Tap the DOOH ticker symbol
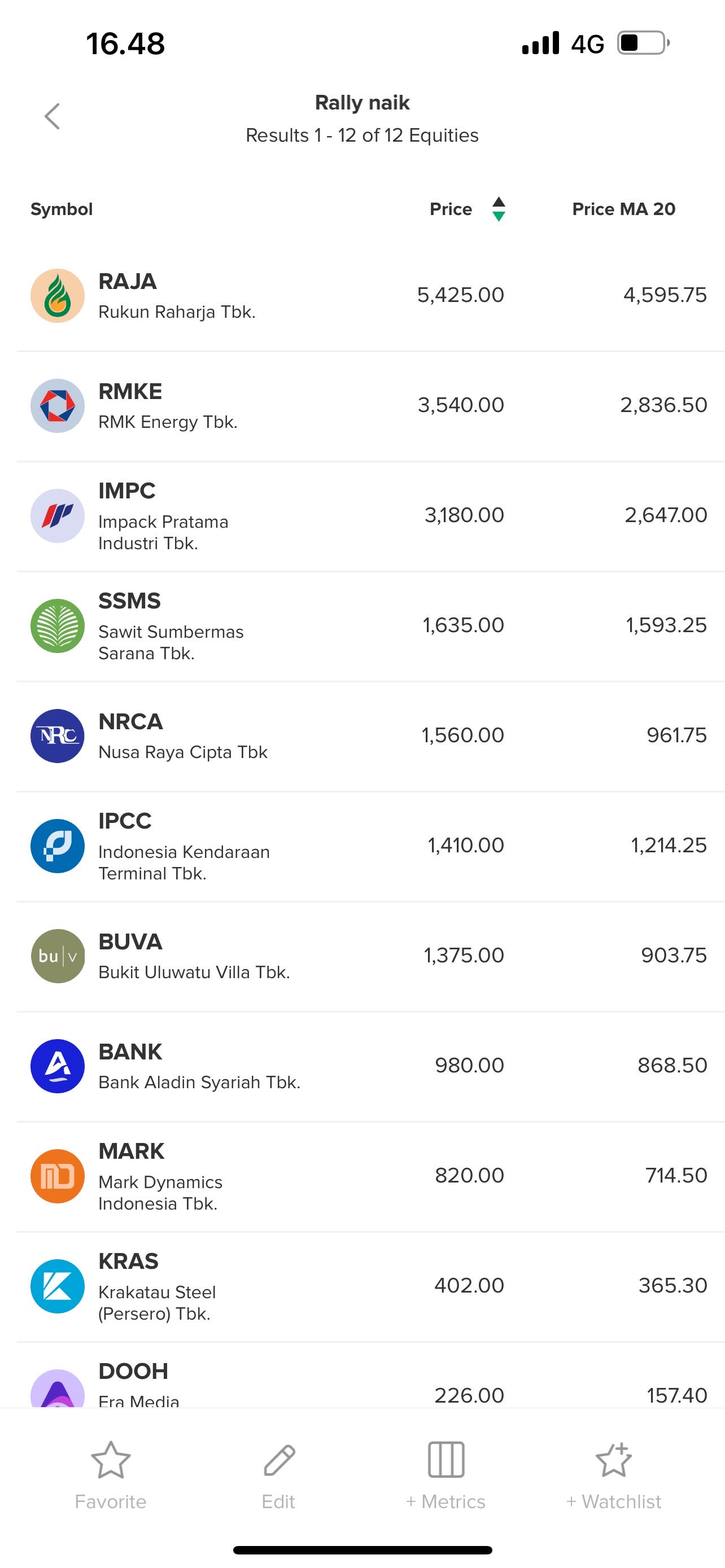 (x=133, y=1372)
